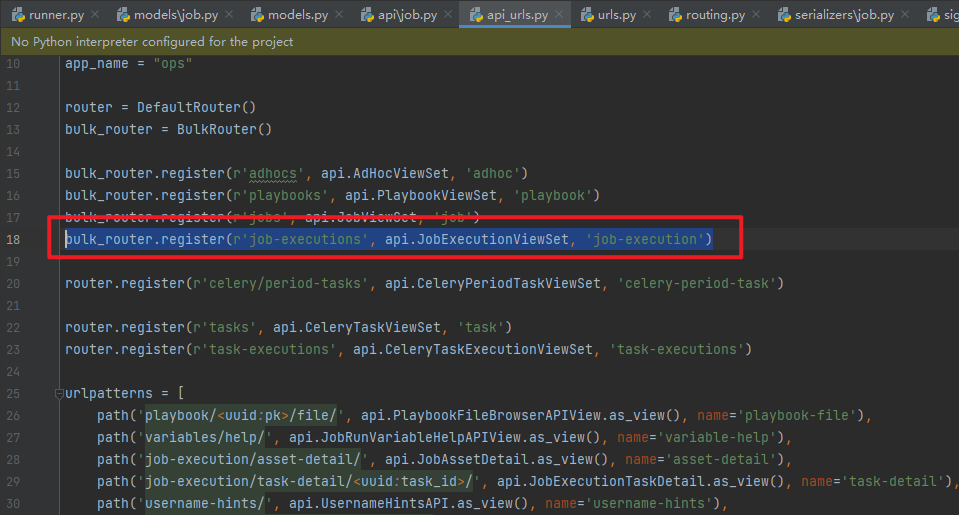Click line number 18 in the gutter
The height and width of the screenshot is (515, 959).
13,240
